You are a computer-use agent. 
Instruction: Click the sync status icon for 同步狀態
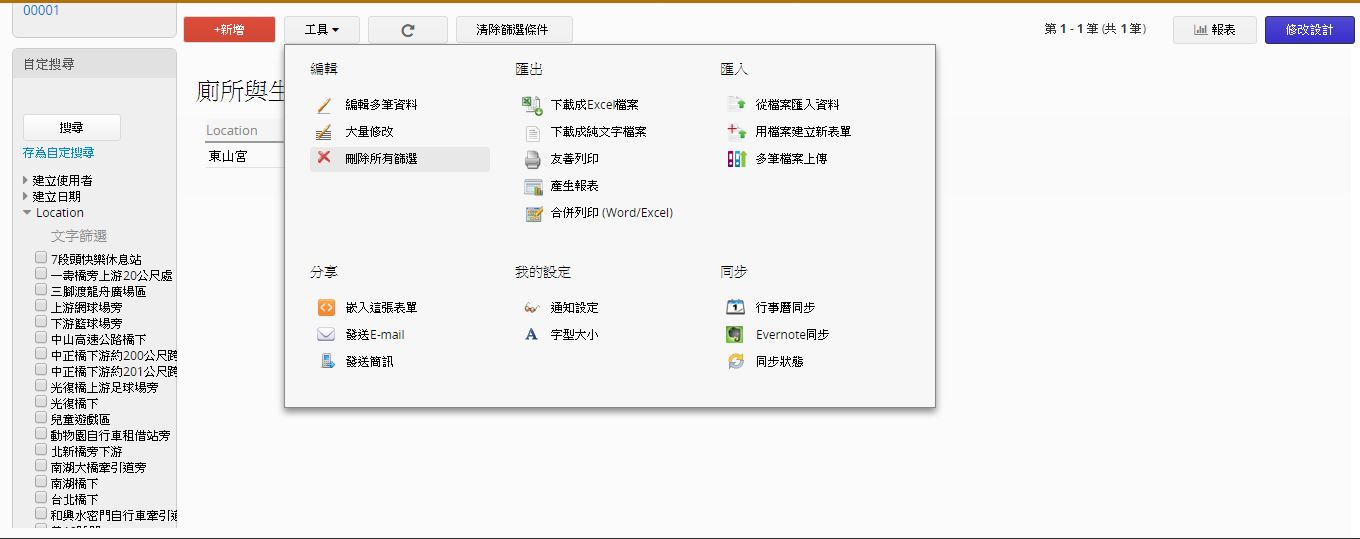pos(736,361)
